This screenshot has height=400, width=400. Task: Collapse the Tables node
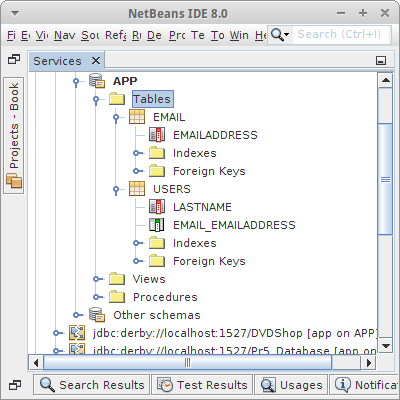96,99
